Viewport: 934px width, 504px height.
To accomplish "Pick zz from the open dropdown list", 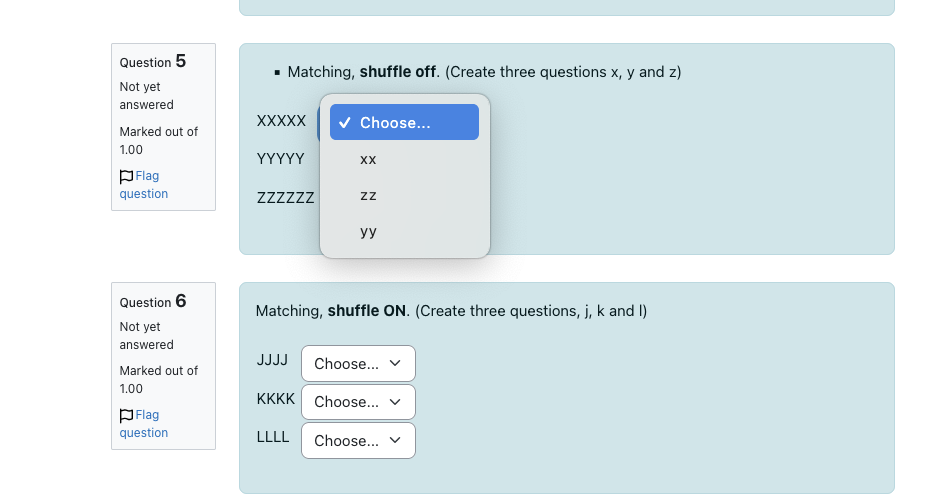I will (x=404, y=195).
